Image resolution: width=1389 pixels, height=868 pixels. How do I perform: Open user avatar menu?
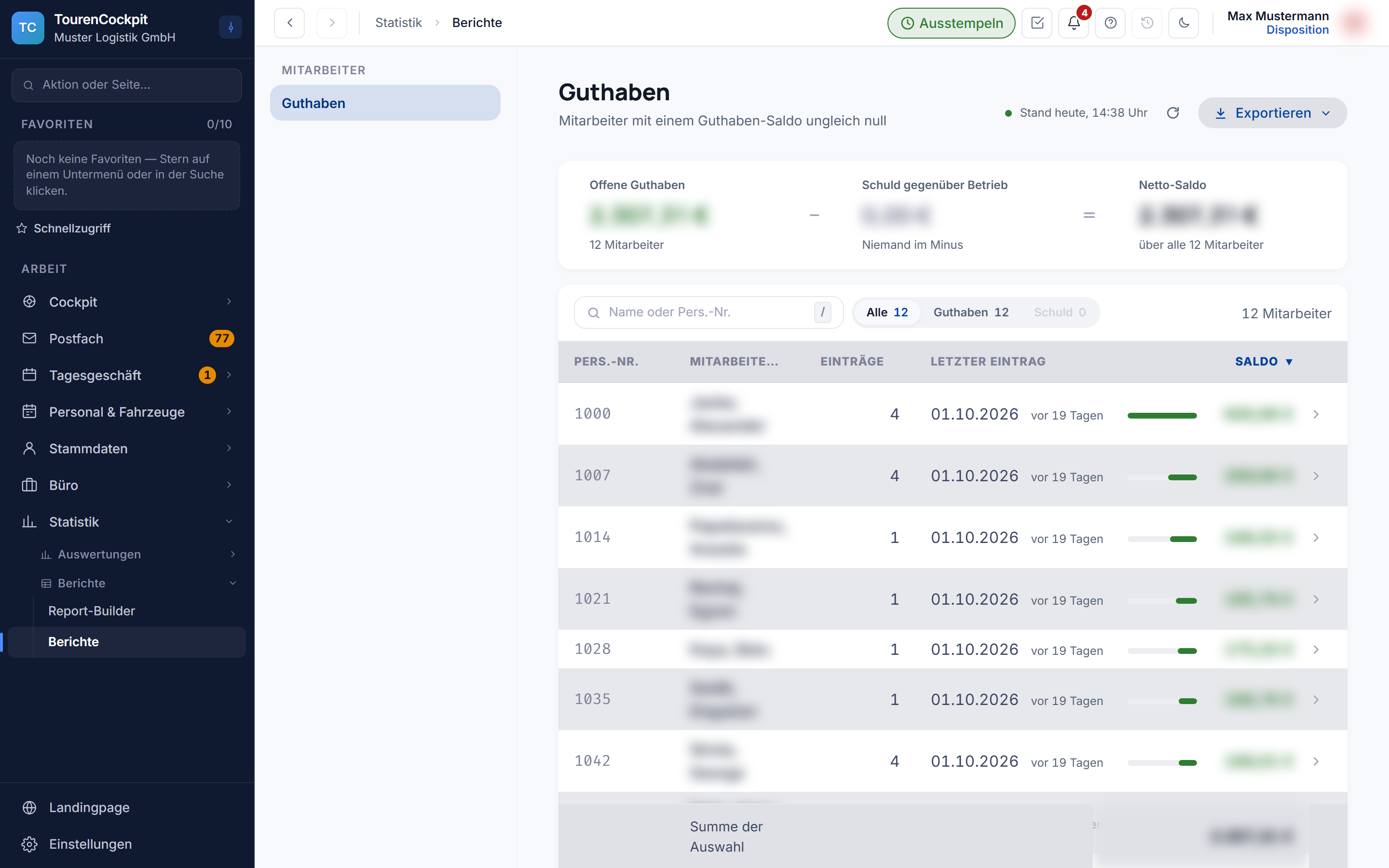point(1355,23)
